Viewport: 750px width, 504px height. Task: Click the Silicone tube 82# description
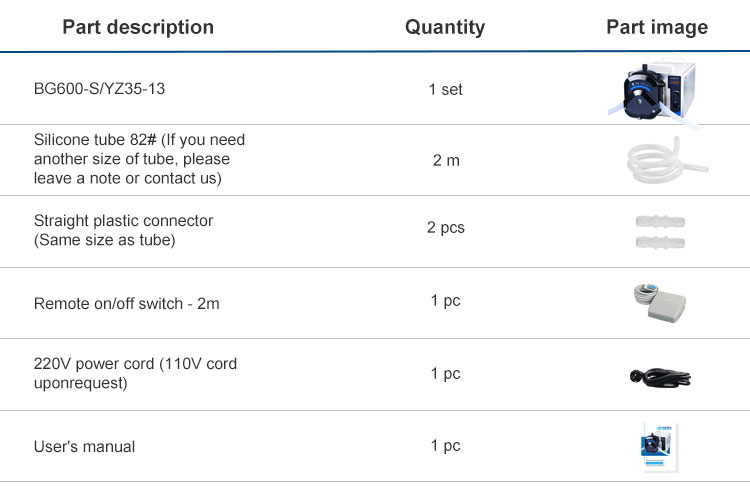(139, 159)
